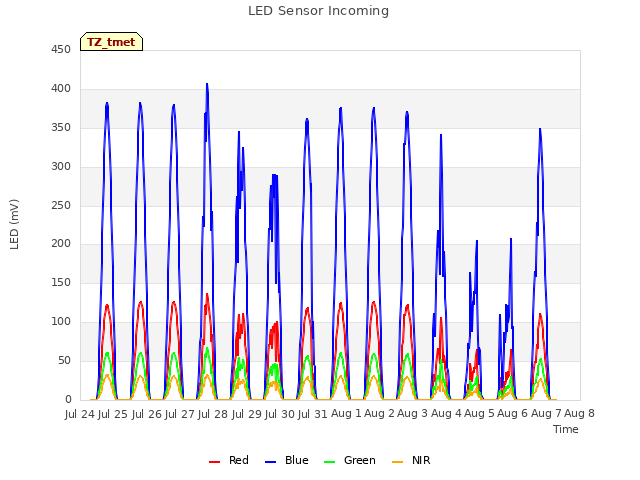The height and width of the screenshot is (480, 640).
Task: Click the Jul 31 x-axis date label
Action: pos(313,414)
